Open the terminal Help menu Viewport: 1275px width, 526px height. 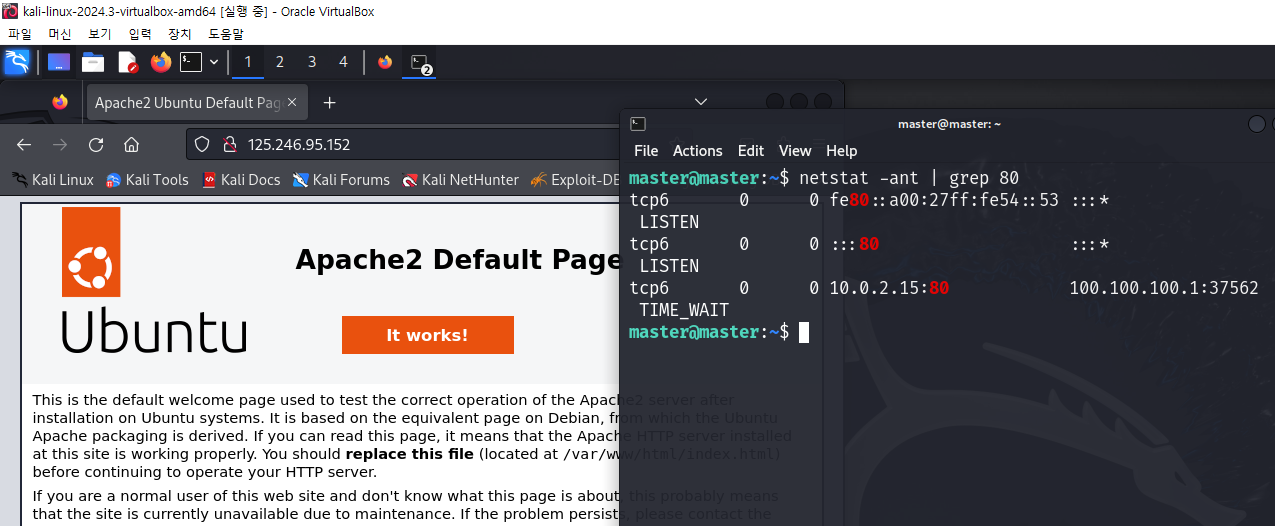[x=841, y=151]
